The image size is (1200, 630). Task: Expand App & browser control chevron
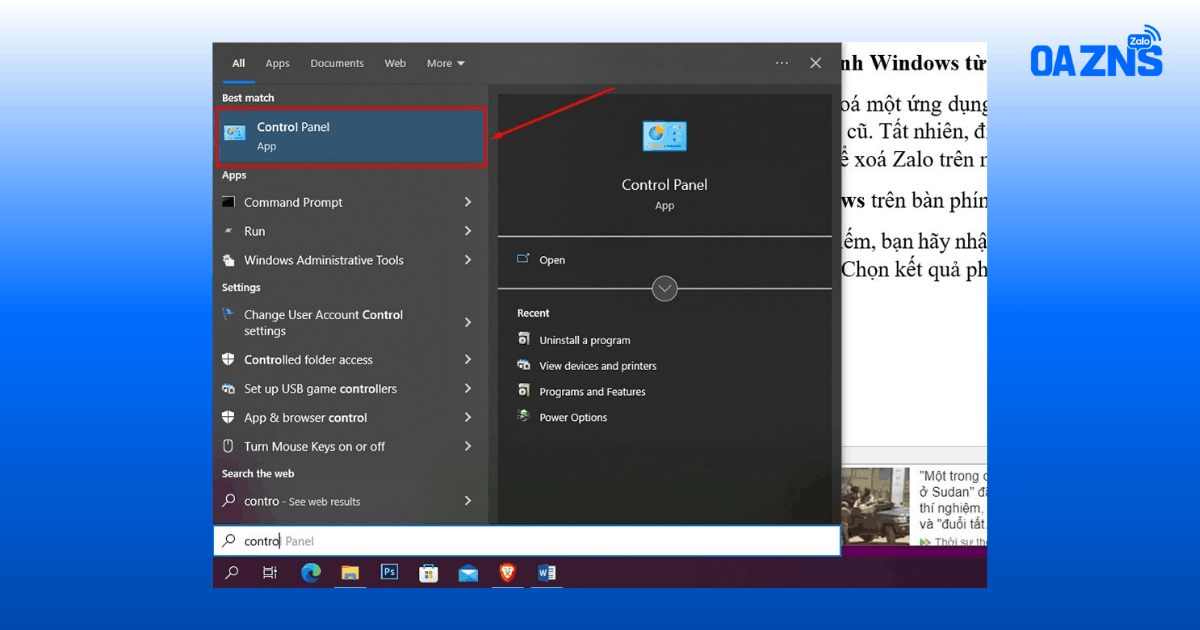click(468, 418)
